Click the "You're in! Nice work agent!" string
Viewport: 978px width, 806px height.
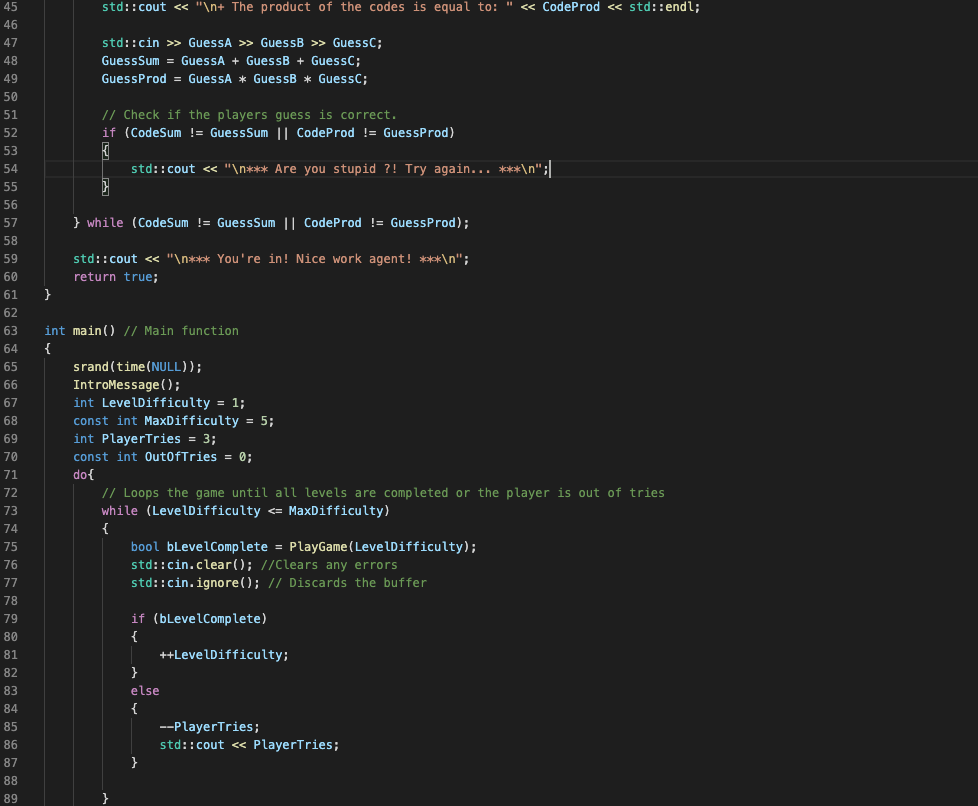pyautogui.click(x=314, y=260)
